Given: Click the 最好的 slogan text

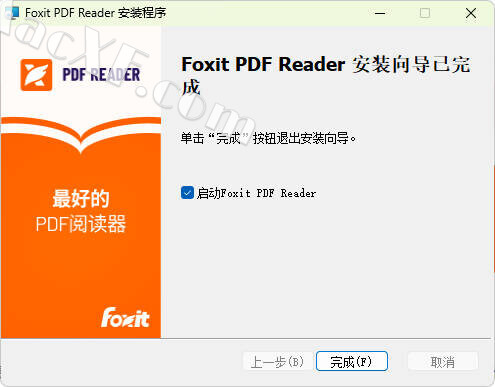Looking at the screenshot, I should [x=81, y=199].
